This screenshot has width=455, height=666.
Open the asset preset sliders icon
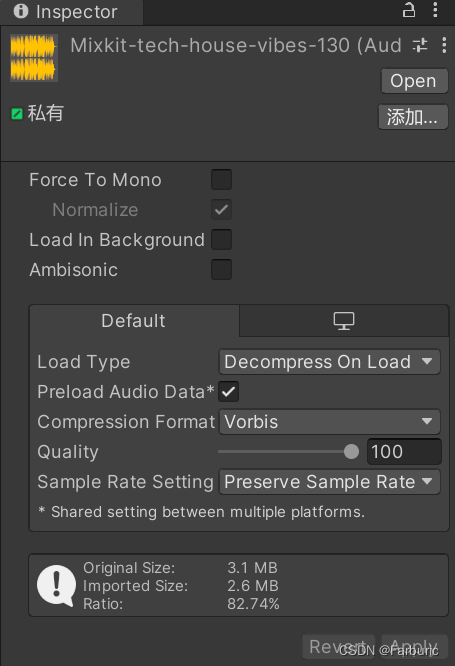[x=420, y=45]
